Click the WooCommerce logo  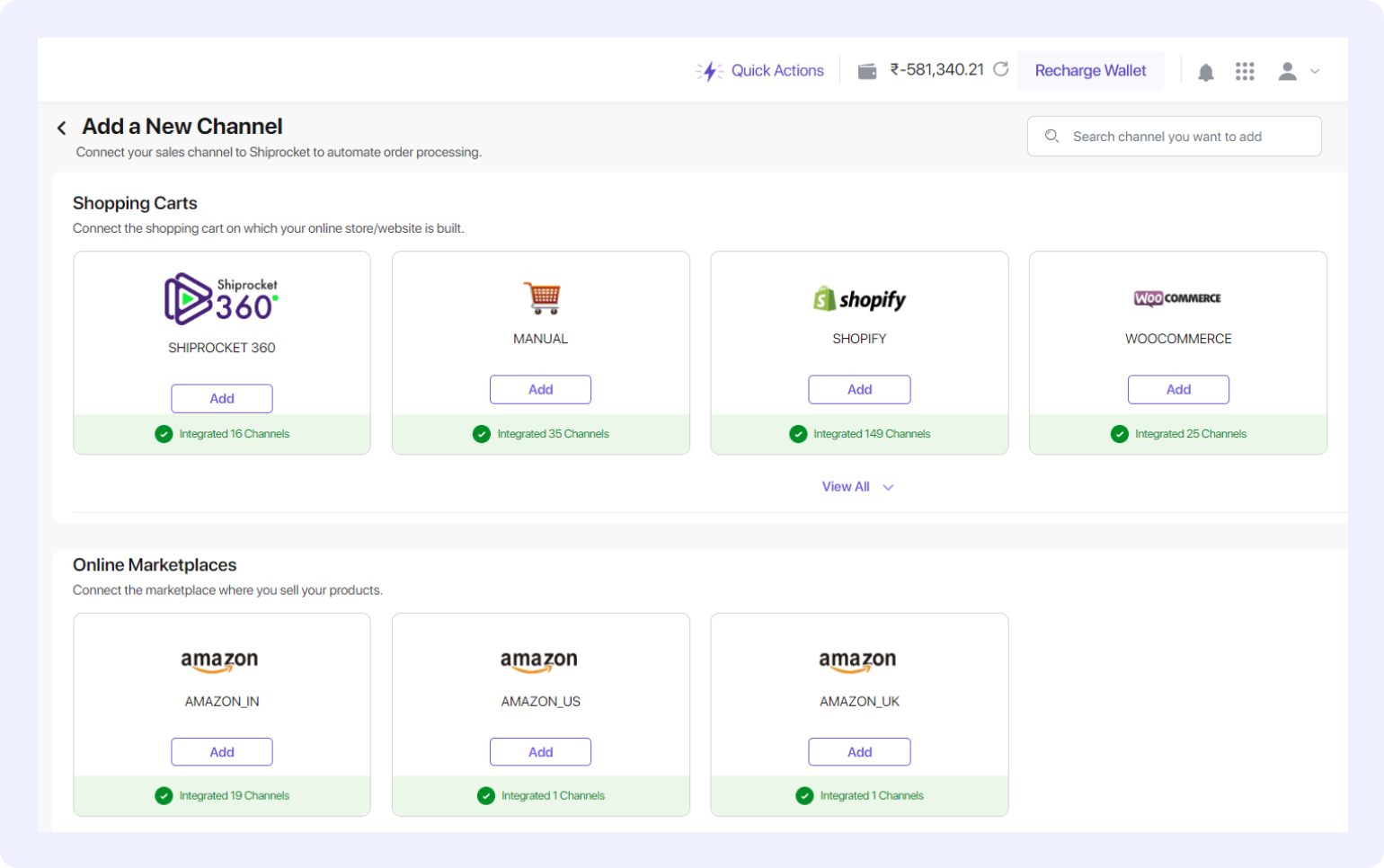[1177, 298]
